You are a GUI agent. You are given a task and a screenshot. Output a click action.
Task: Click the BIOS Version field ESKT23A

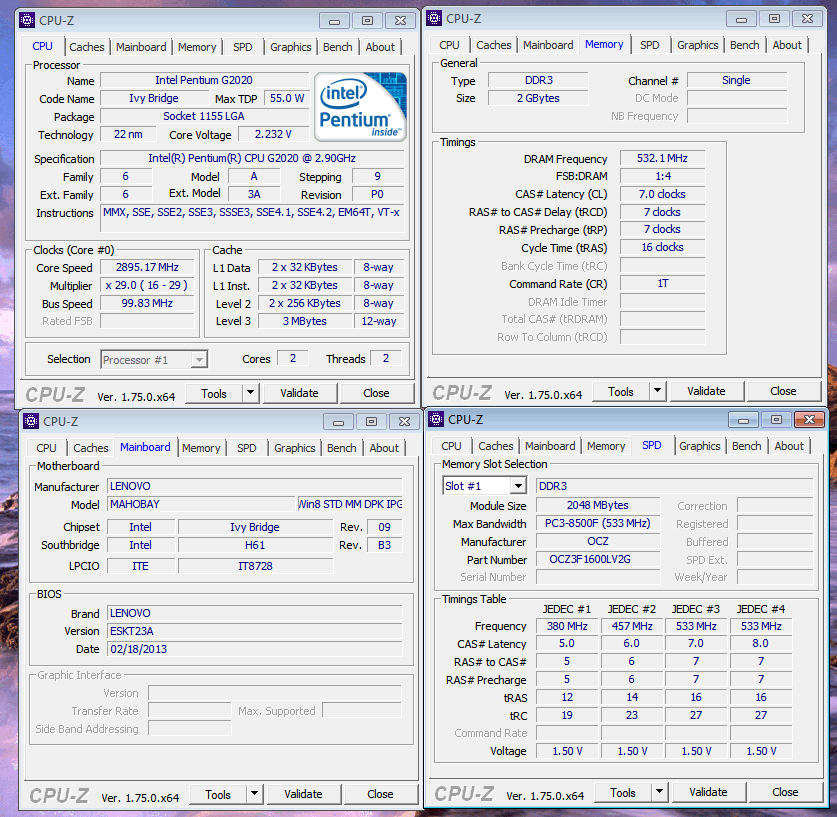pos(255,631)
